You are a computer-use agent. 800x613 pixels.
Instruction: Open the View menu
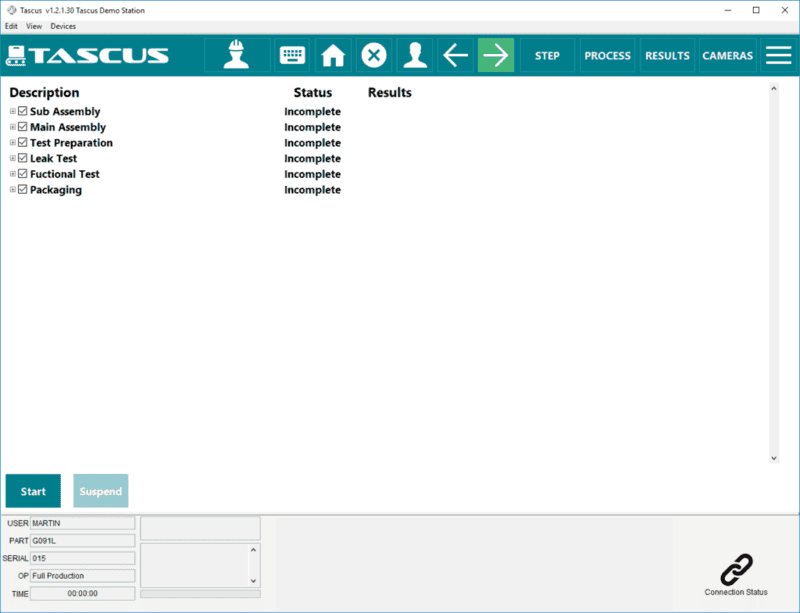coord(34,26)
